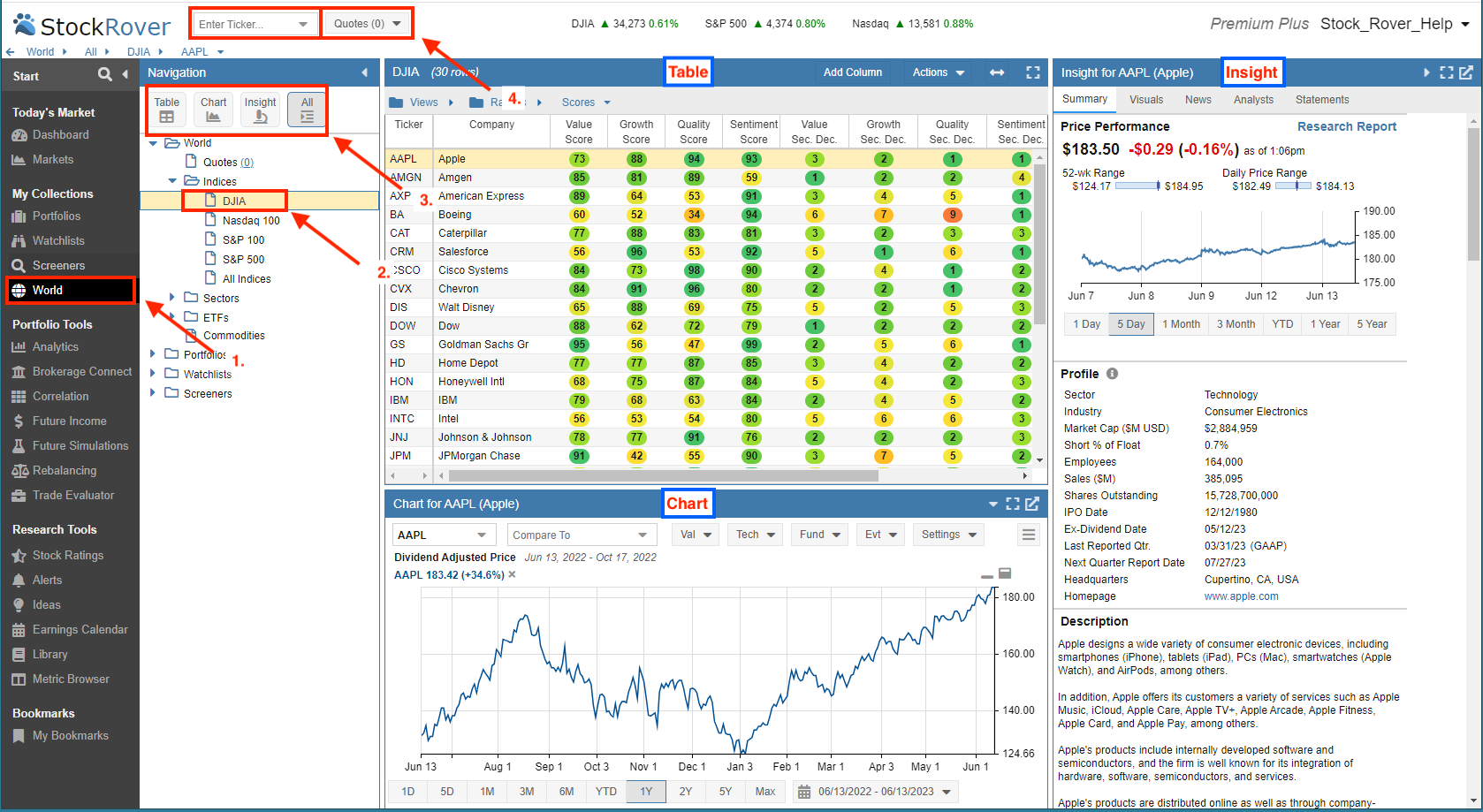Select the Summary tab in Insight
This screenshot has height=812, width=1483.
pos(1084,99)
